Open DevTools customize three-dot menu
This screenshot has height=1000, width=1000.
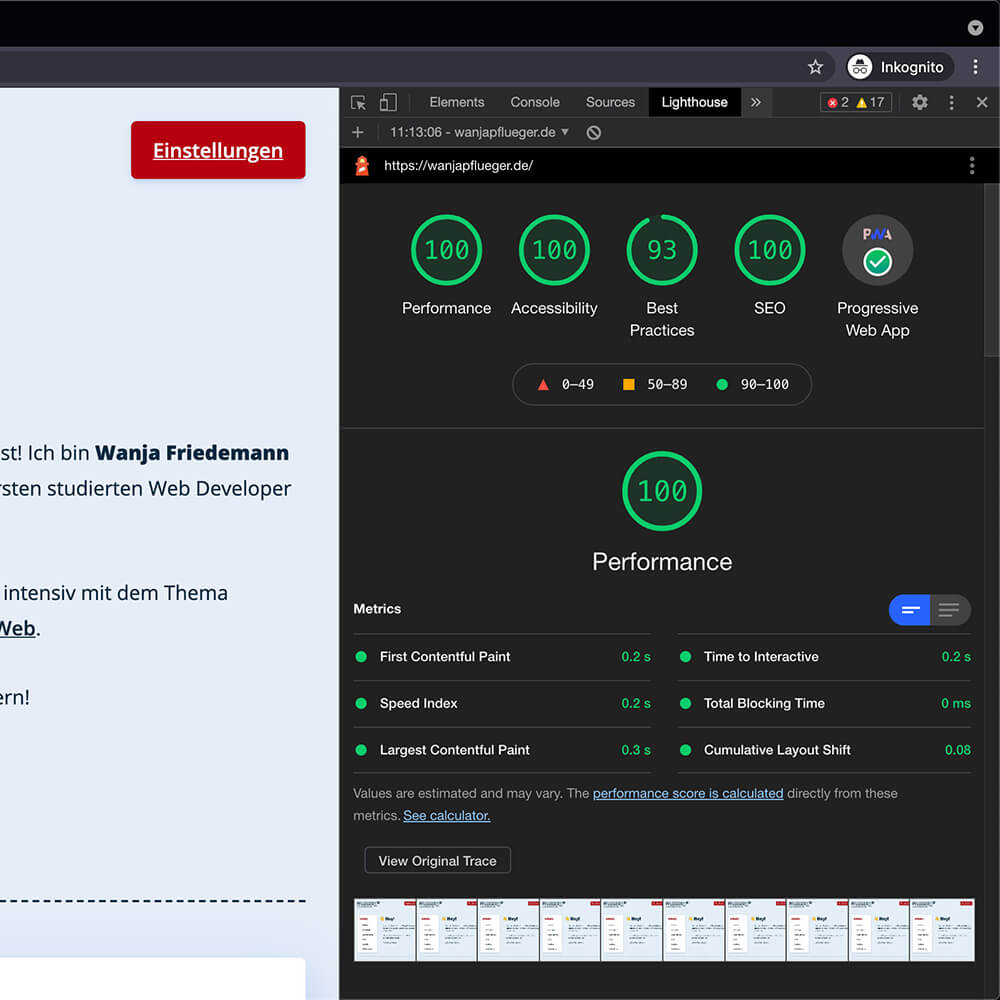click(x=951, y=102)
